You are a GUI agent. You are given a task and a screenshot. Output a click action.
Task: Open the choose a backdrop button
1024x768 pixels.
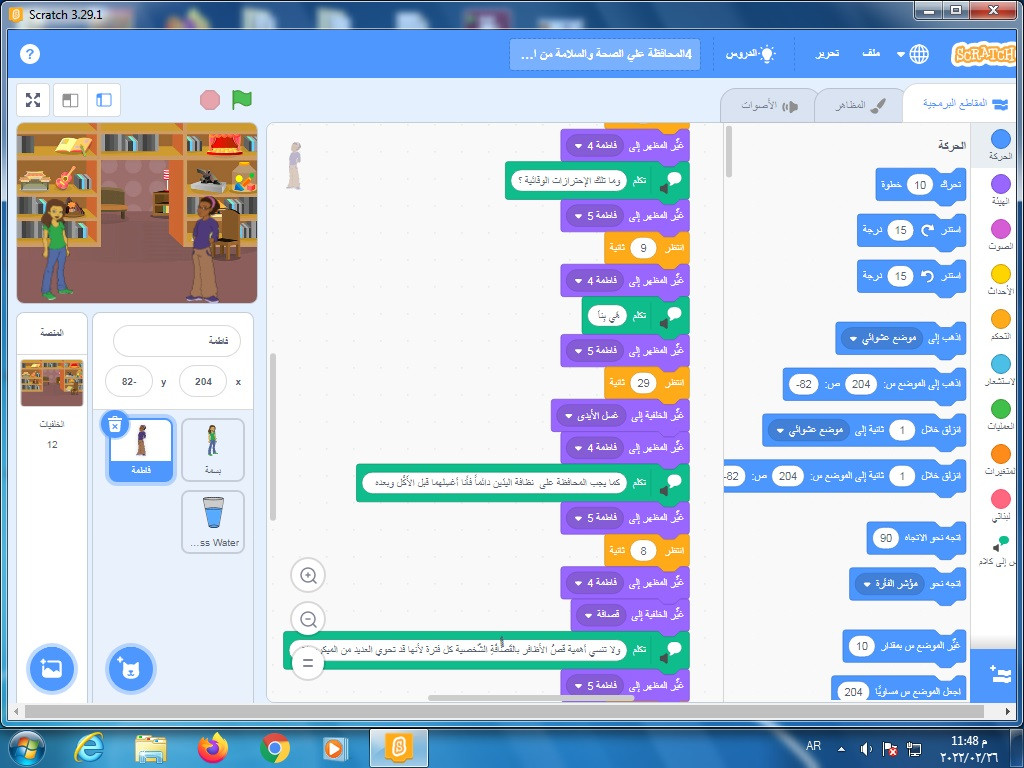pos(52,669)
